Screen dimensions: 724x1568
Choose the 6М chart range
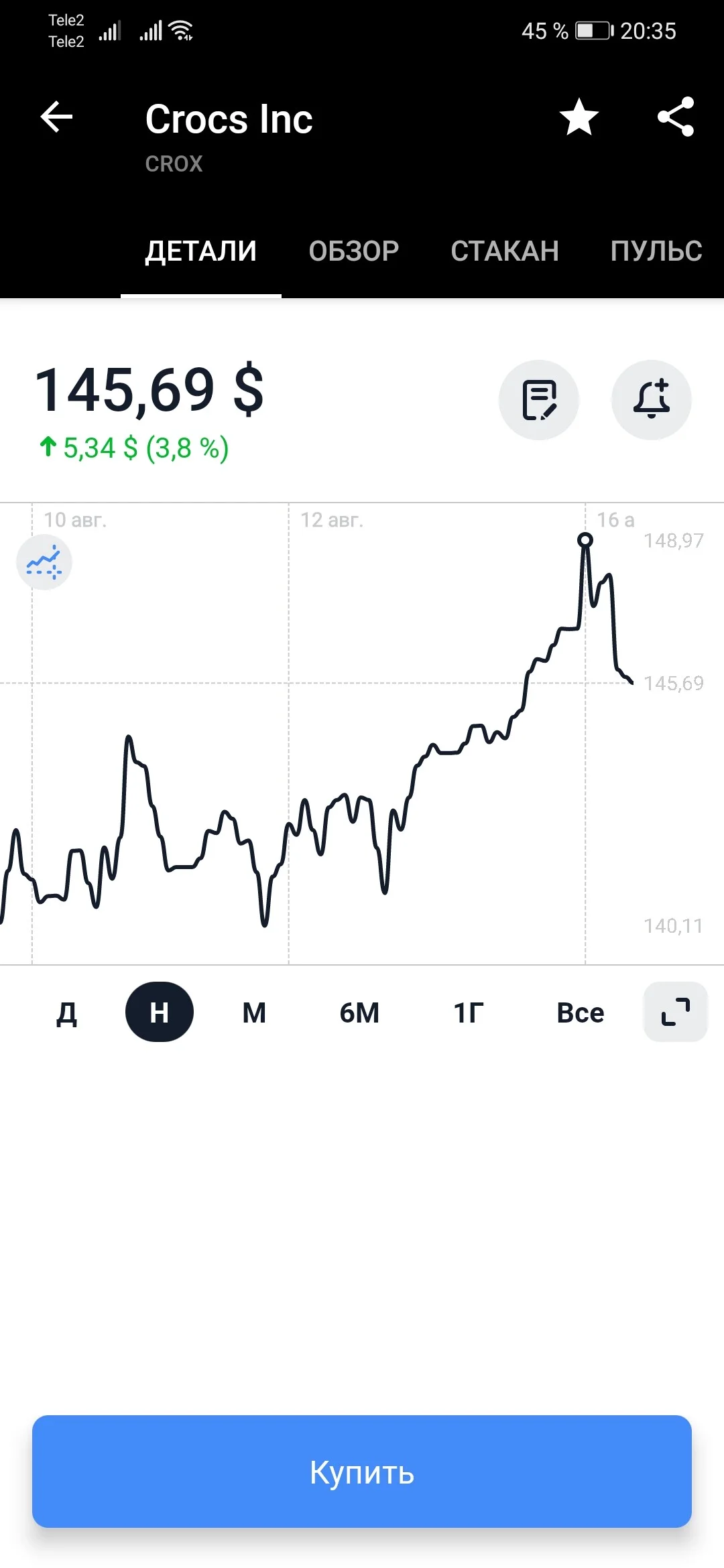click(359, 1012)
